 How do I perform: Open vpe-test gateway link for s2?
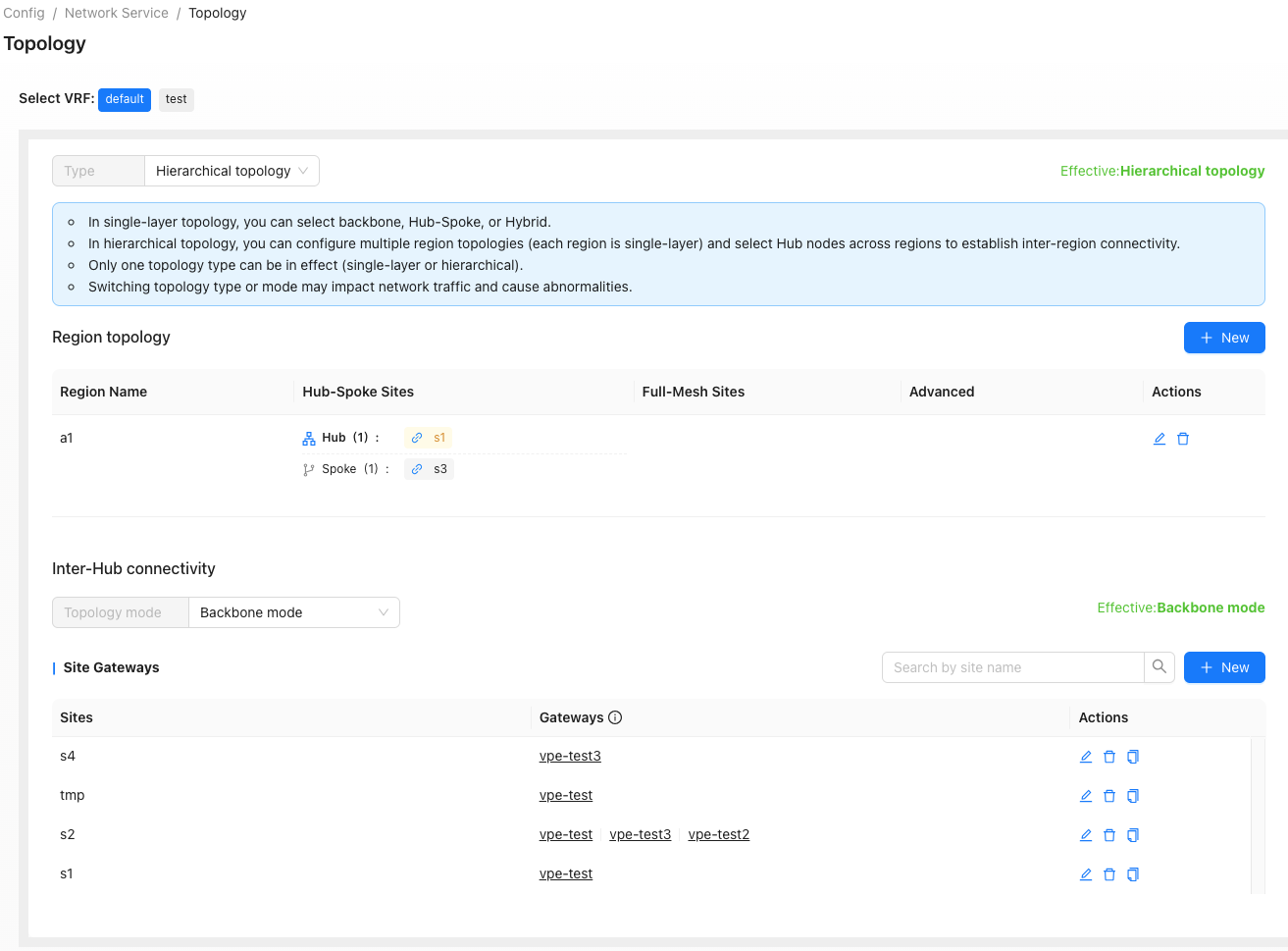pyautogui.click(x=566, y=834)
